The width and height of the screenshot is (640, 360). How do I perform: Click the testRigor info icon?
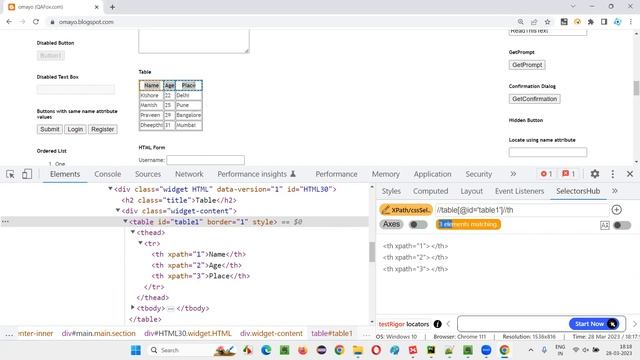[x=438, y=324]
